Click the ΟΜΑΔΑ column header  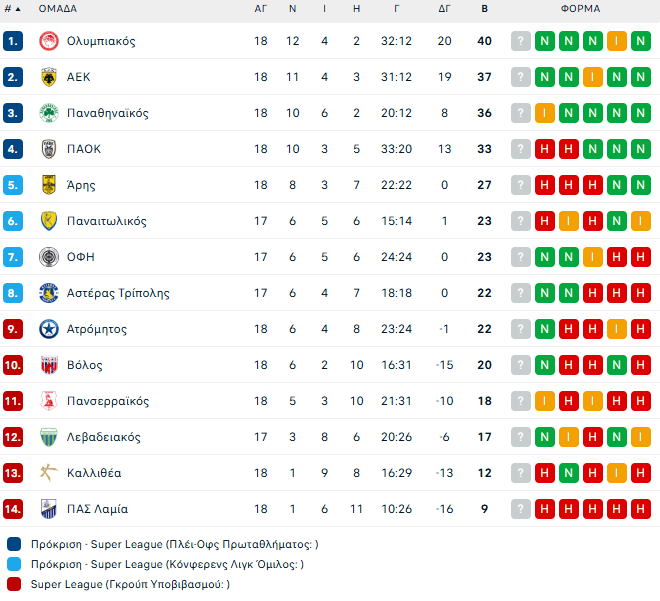point(61,9)
